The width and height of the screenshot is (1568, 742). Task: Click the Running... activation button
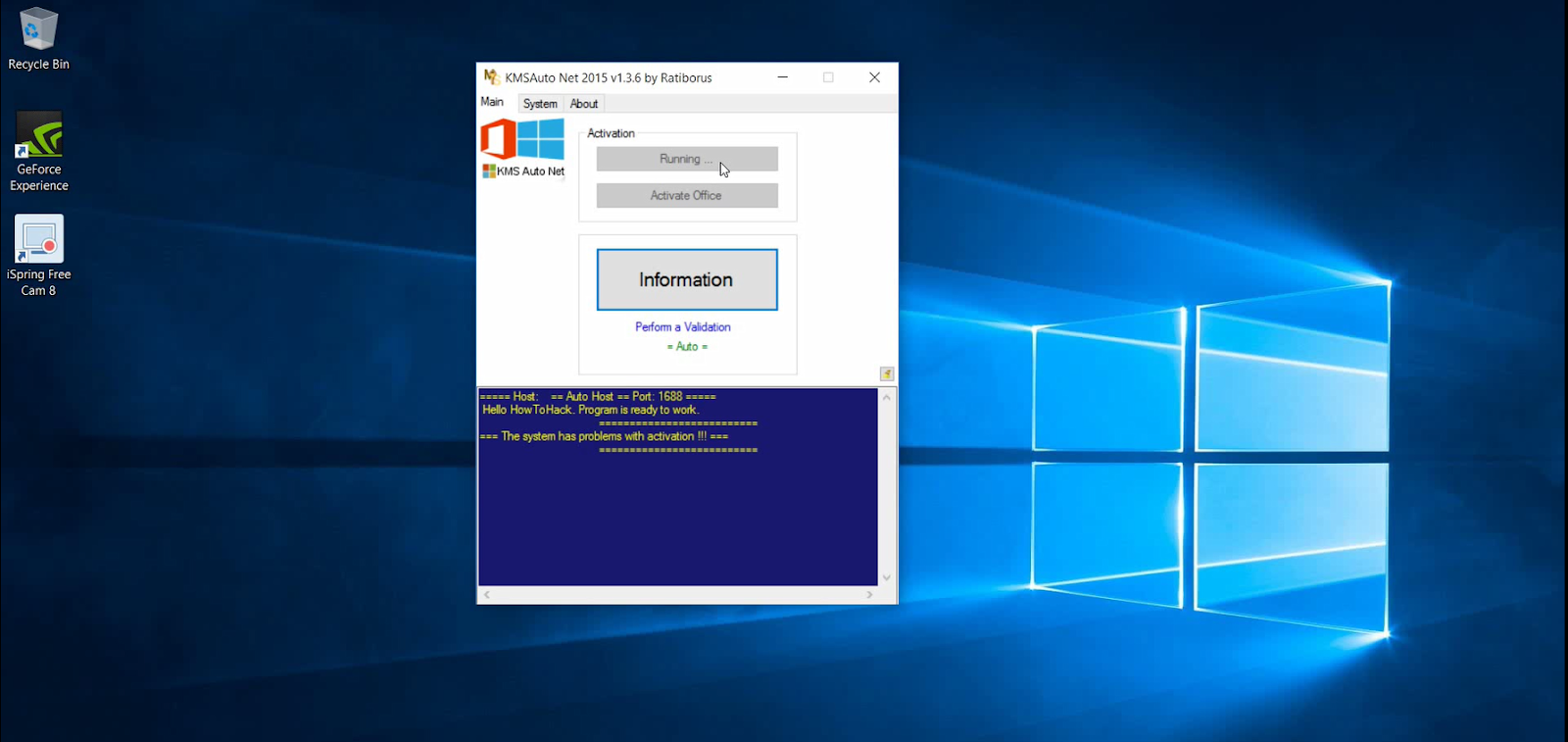687,159
